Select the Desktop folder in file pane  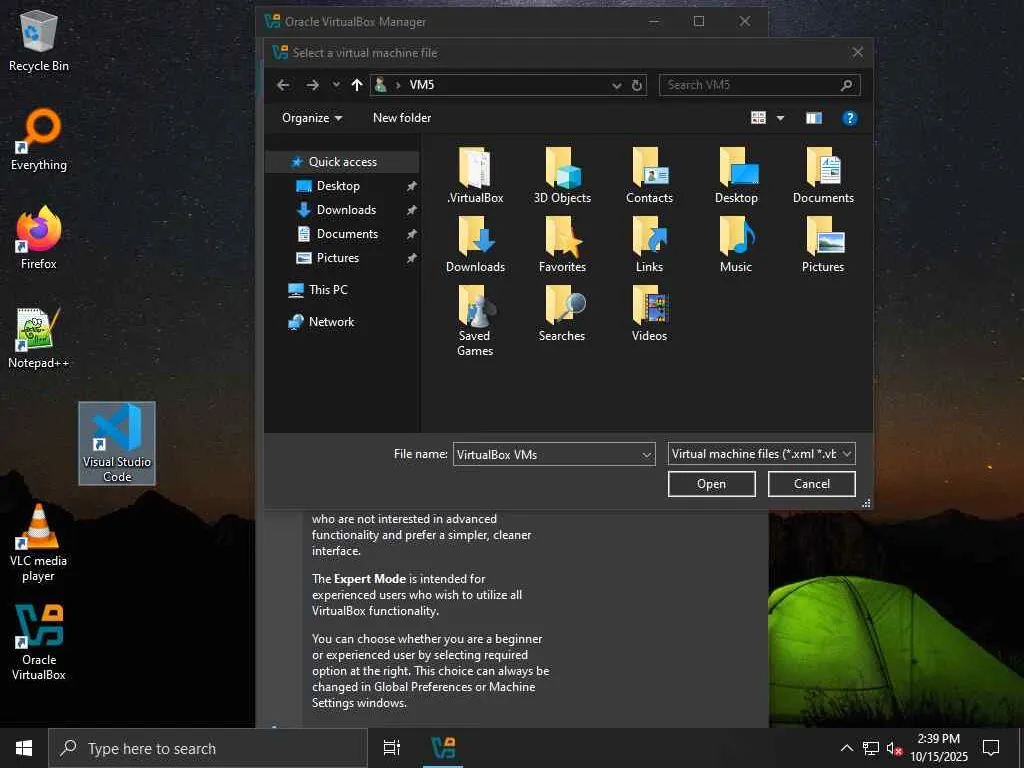pyautogui.click(x=736, y=175)
